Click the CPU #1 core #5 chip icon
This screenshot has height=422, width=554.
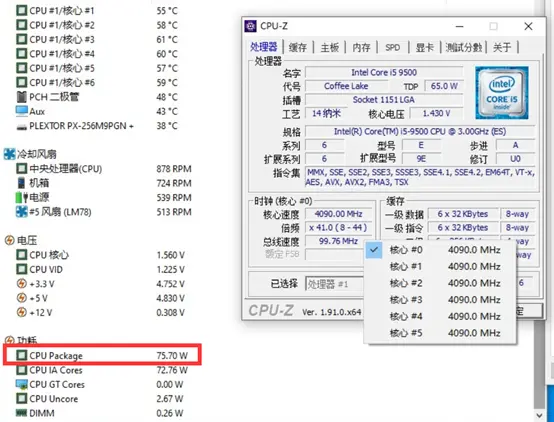(22, 68)
